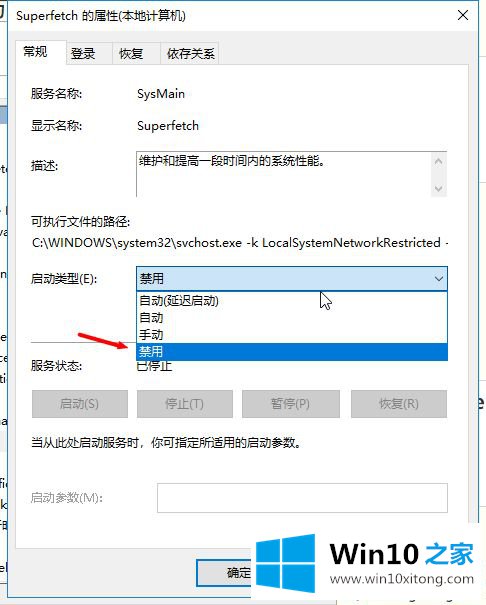Switch to the 登录 tab
The image size is (486, 605).
pyautogui.click(x=83, y=53)
